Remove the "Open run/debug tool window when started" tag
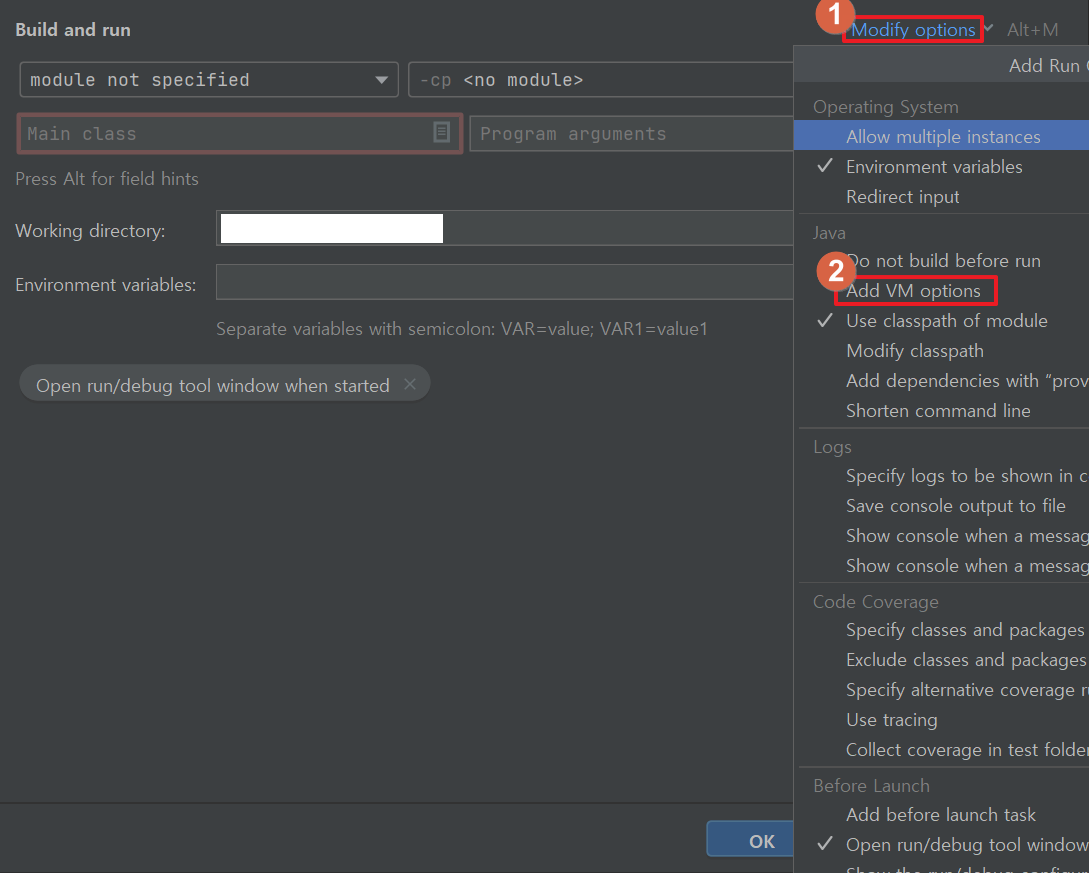This screenshot has width=1089, height=873. [x=410, y=384]
